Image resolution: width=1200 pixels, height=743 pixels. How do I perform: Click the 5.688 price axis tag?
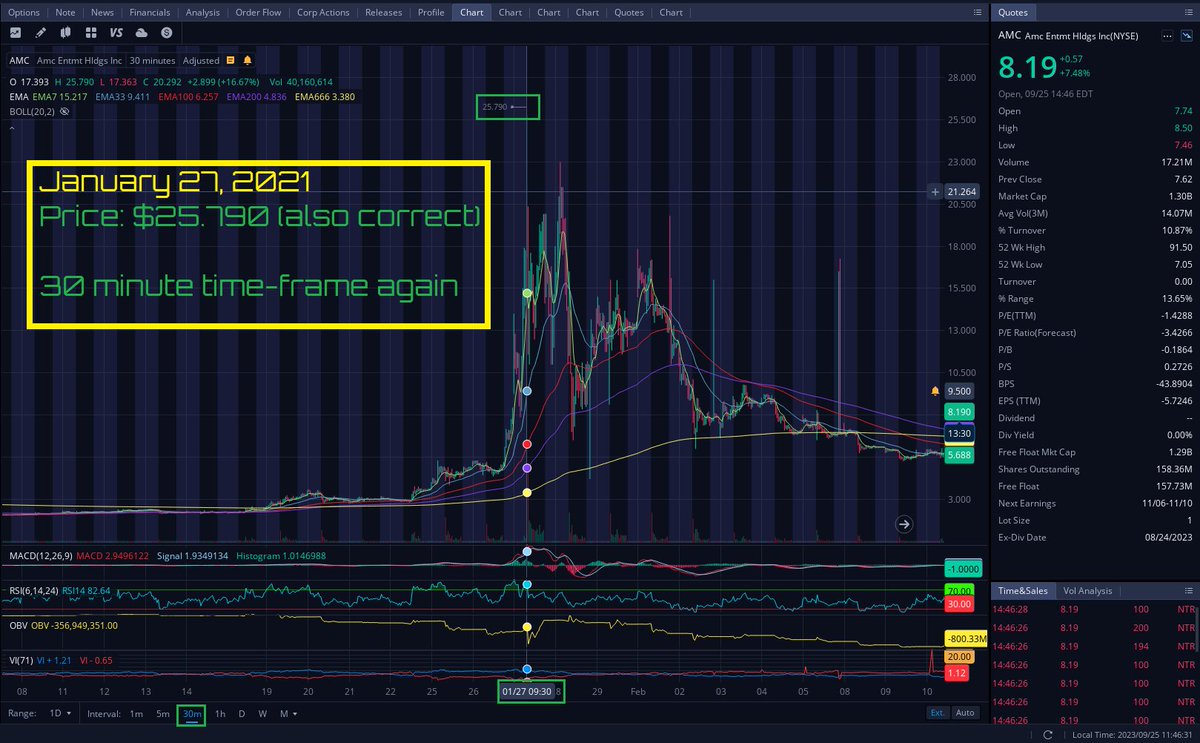click(957, 455)
